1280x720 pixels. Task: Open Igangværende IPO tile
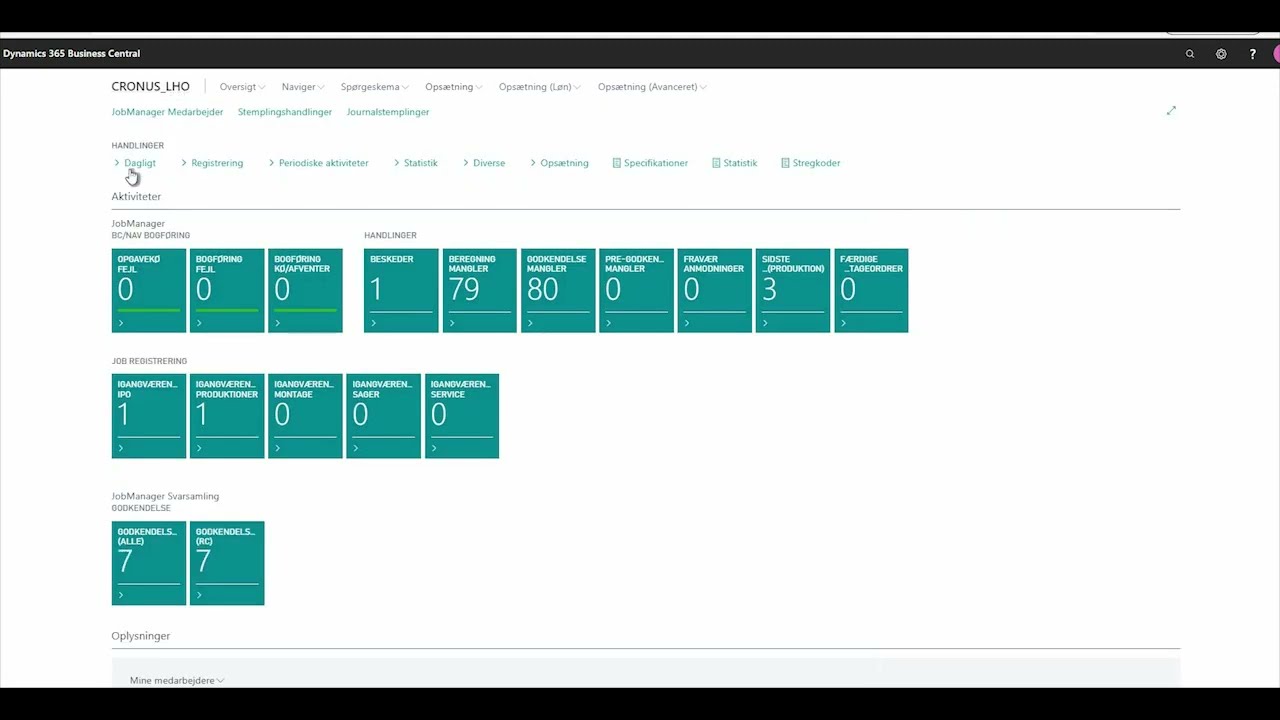coord(149,416)
